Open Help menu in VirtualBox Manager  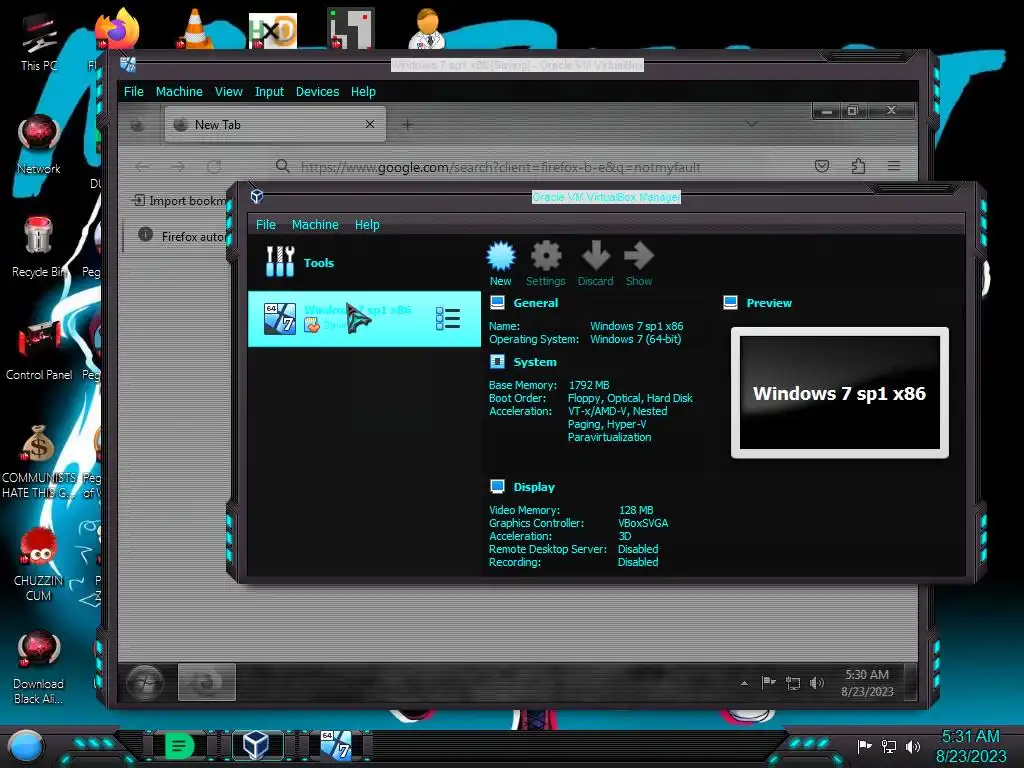tap(367, 225)
